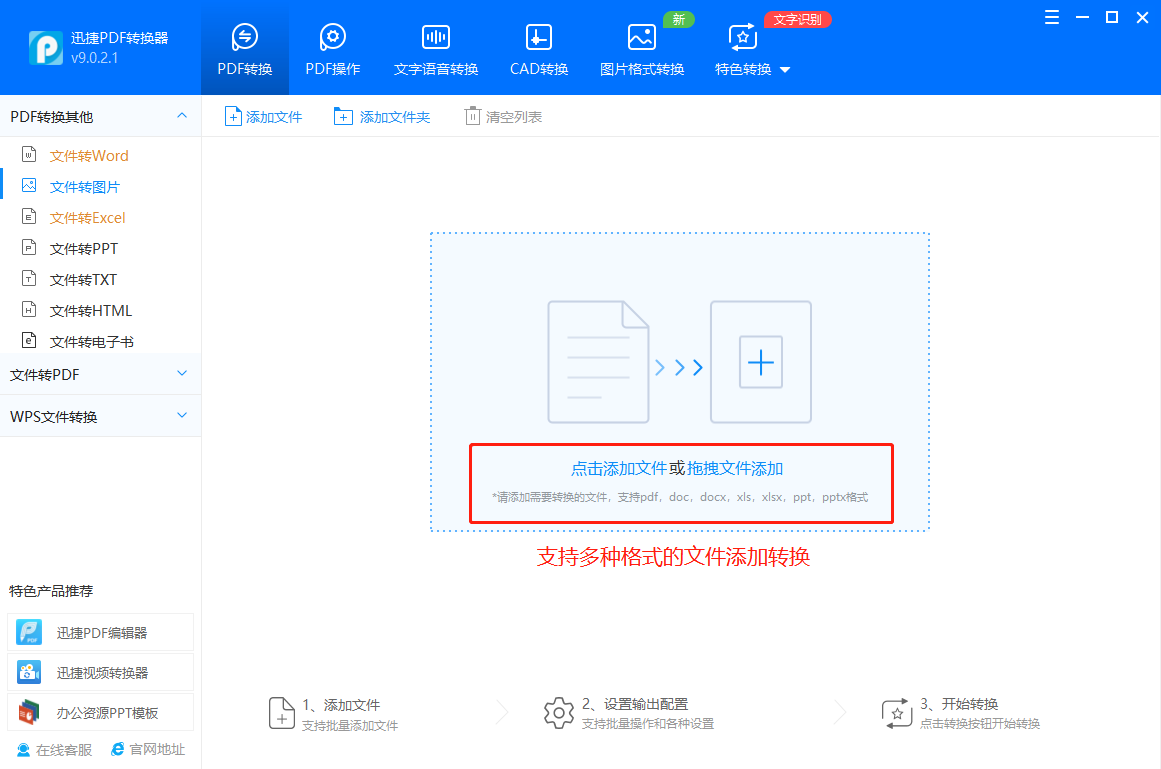The height and width of the screenshot is (769, 1161).
Task: Open 迅捷PDF编辑器 product recommendation
Action: point(100,632)
